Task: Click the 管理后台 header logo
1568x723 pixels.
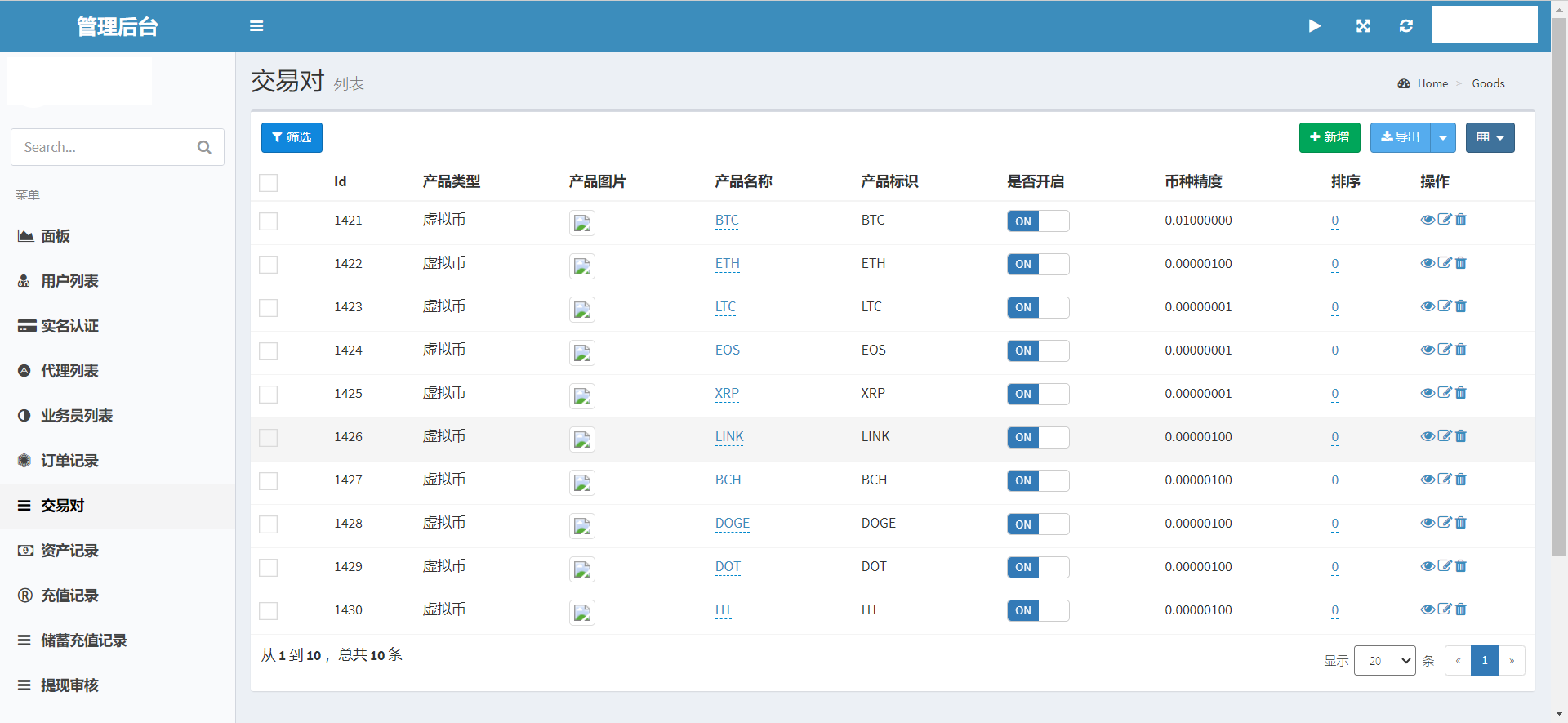Action: point(118,27)
